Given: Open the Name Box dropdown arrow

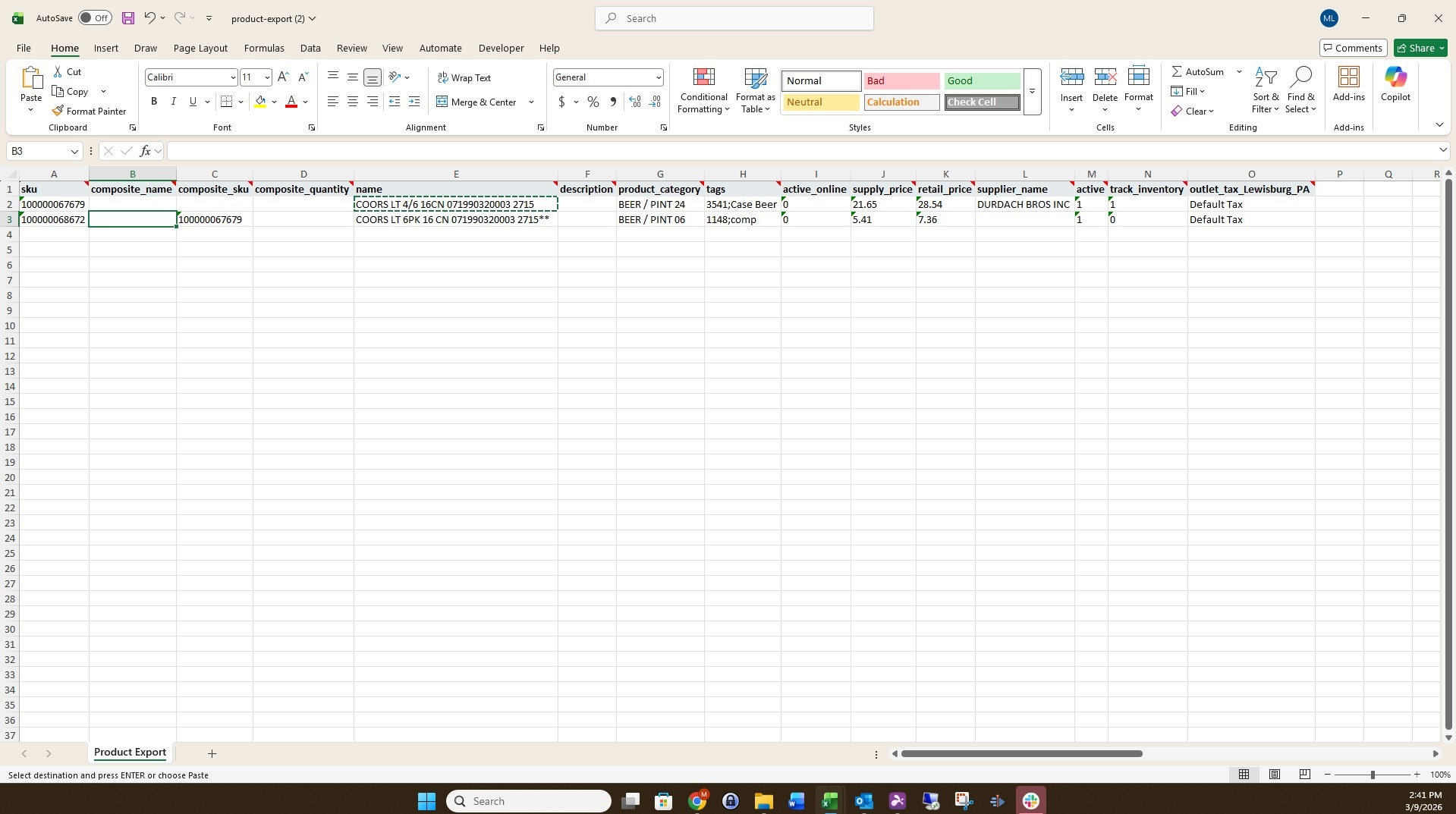Looking at the screenshot, I should click(74, 151).
